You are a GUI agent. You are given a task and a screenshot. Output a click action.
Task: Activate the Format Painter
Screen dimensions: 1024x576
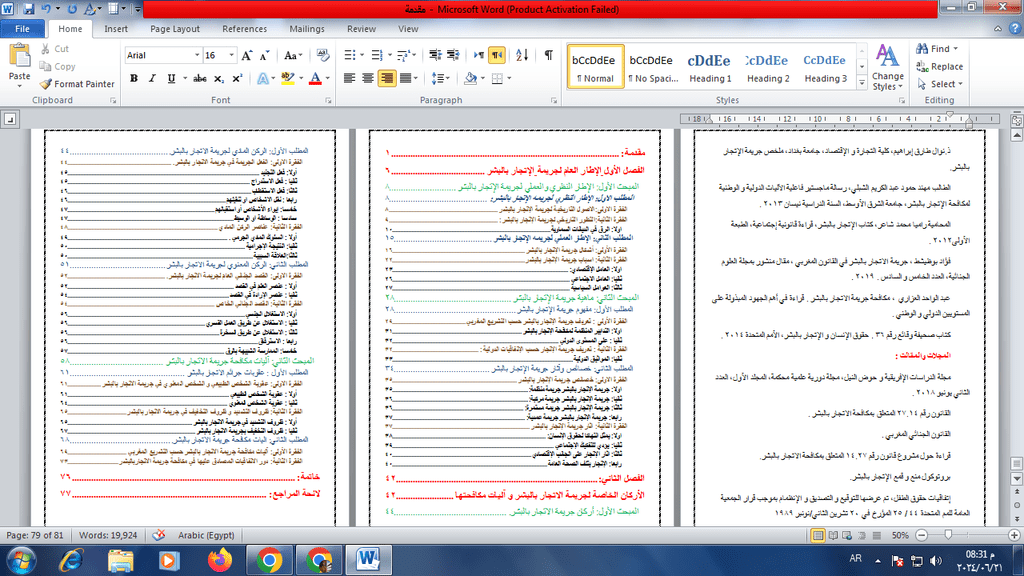point(76,84)
